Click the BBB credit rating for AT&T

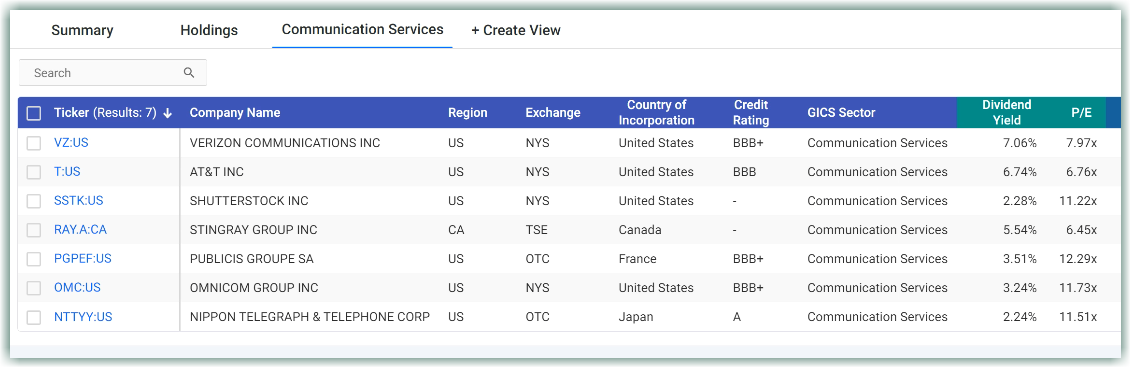pyautogui.click(x=745, y=172)
